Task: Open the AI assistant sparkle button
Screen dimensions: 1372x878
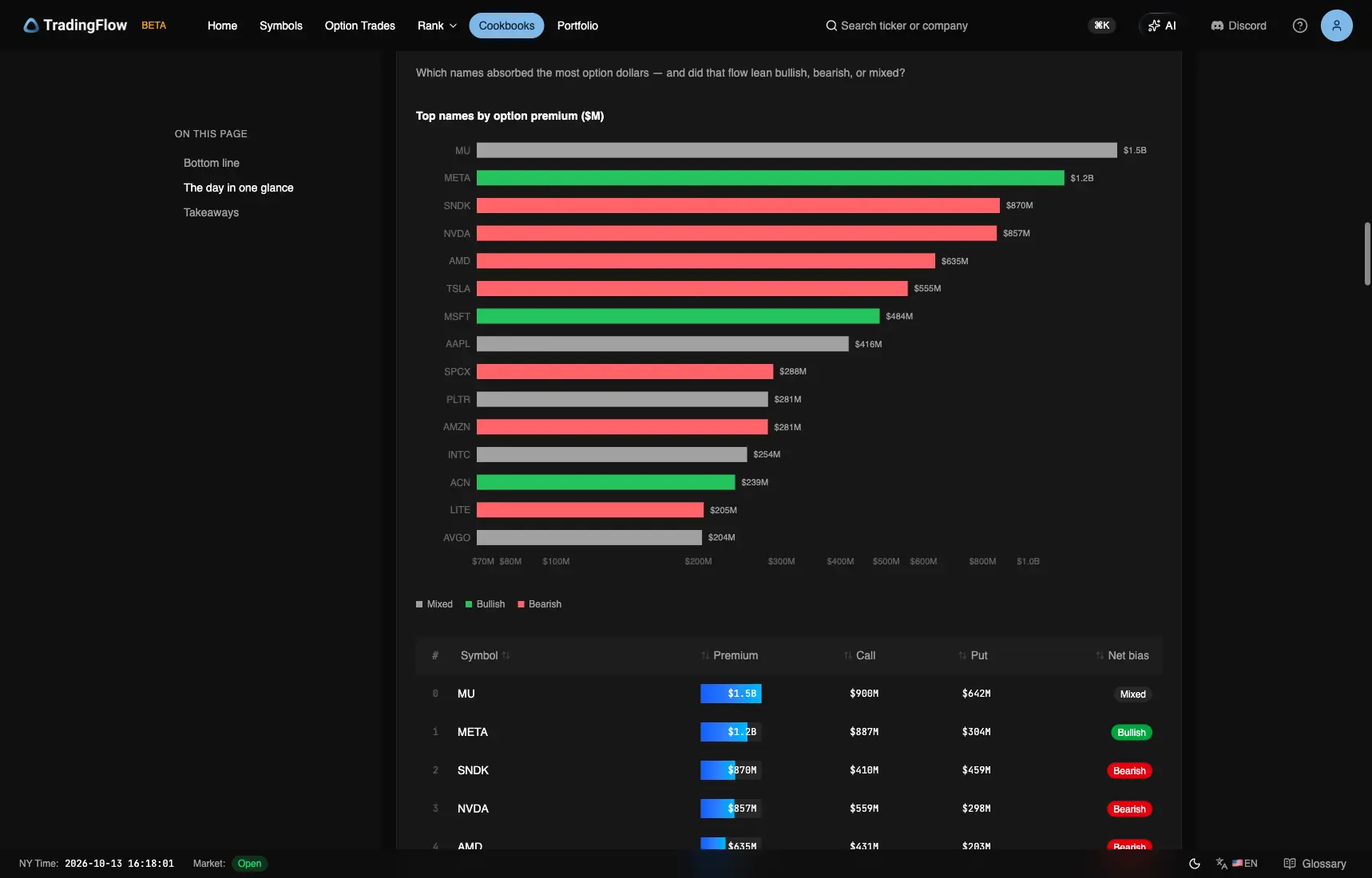Action: [x=1162, y=26]
